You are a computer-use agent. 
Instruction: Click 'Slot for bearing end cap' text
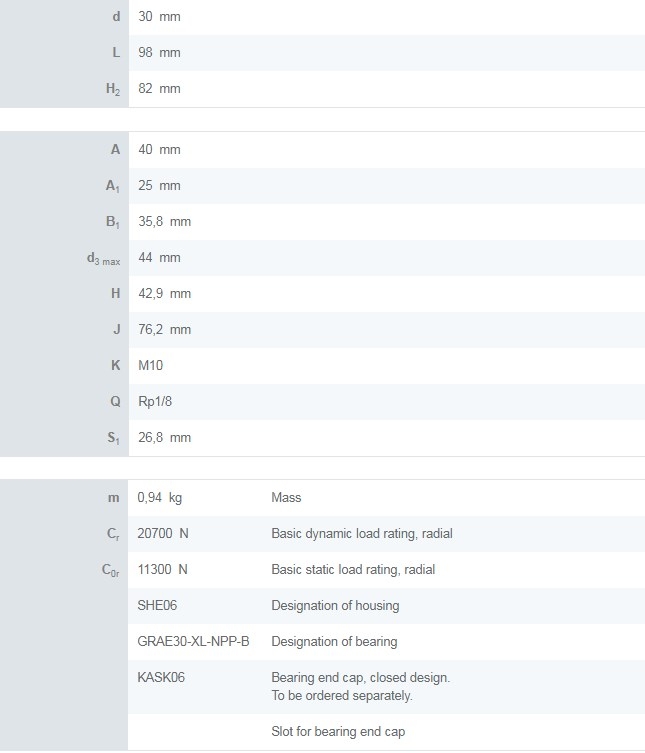(338, 732)
